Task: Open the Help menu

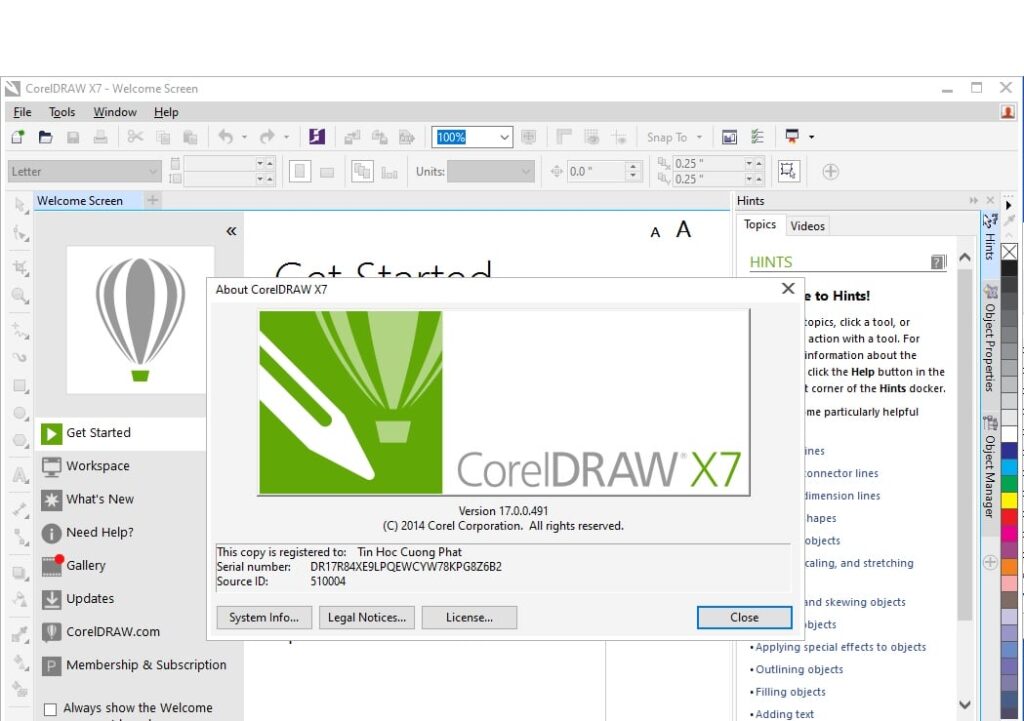Action: coord(166,112)
